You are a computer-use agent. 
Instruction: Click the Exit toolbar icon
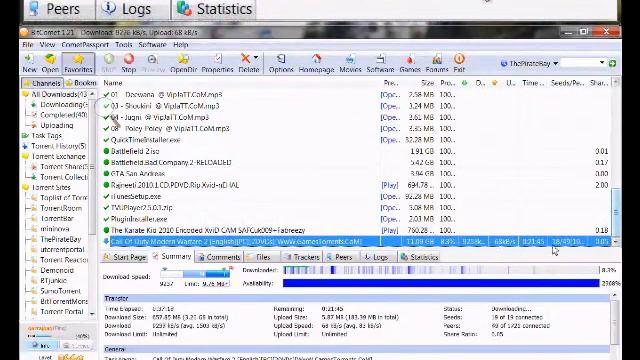pyautogui.click(x=459, y=63)
